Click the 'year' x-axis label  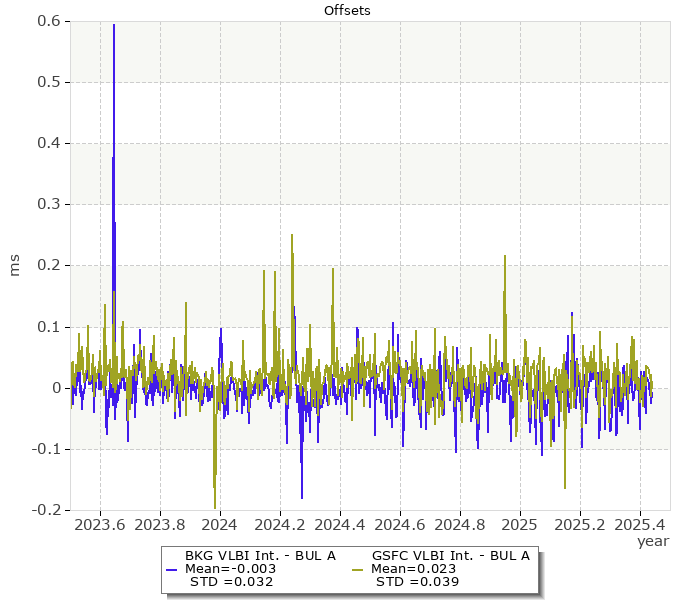(653, 541)
